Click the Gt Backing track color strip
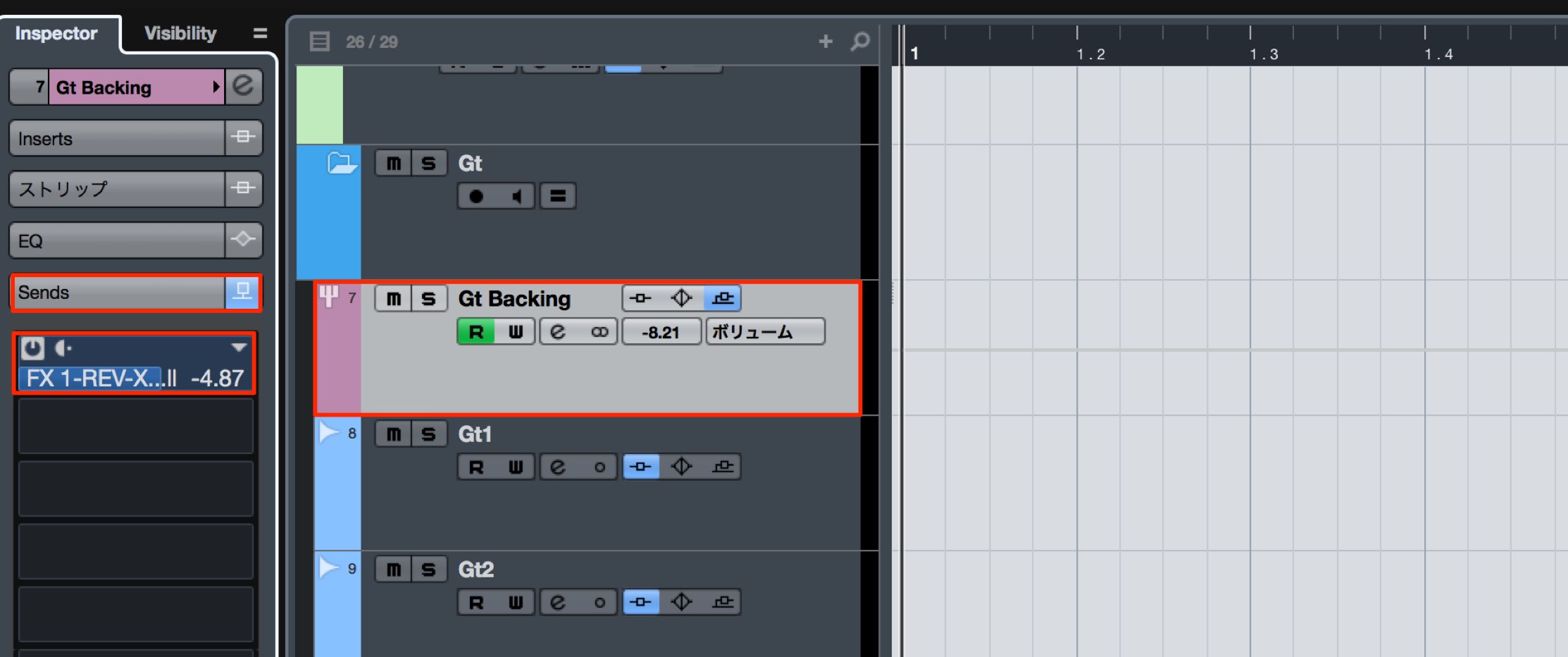Viewport: 1568px width, 657px height. [x=338, y=348]
